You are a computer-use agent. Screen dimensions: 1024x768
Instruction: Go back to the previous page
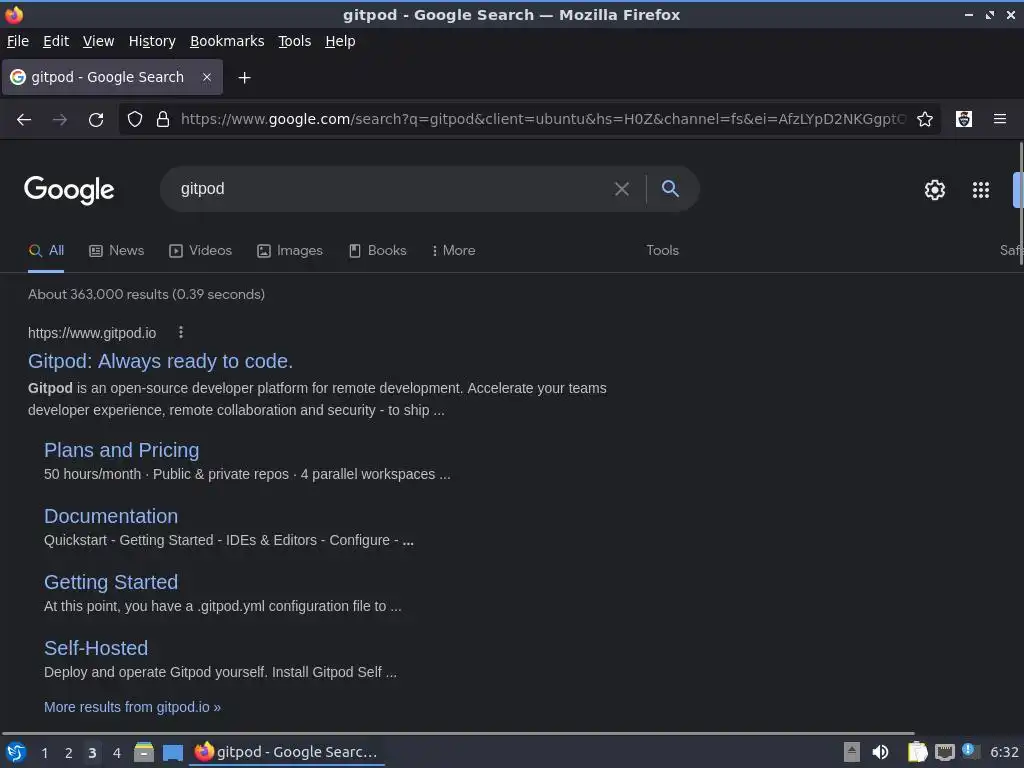24,119
